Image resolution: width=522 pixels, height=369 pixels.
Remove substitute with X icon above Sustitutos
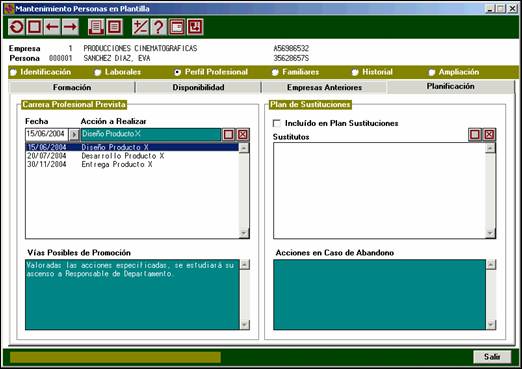489,135
